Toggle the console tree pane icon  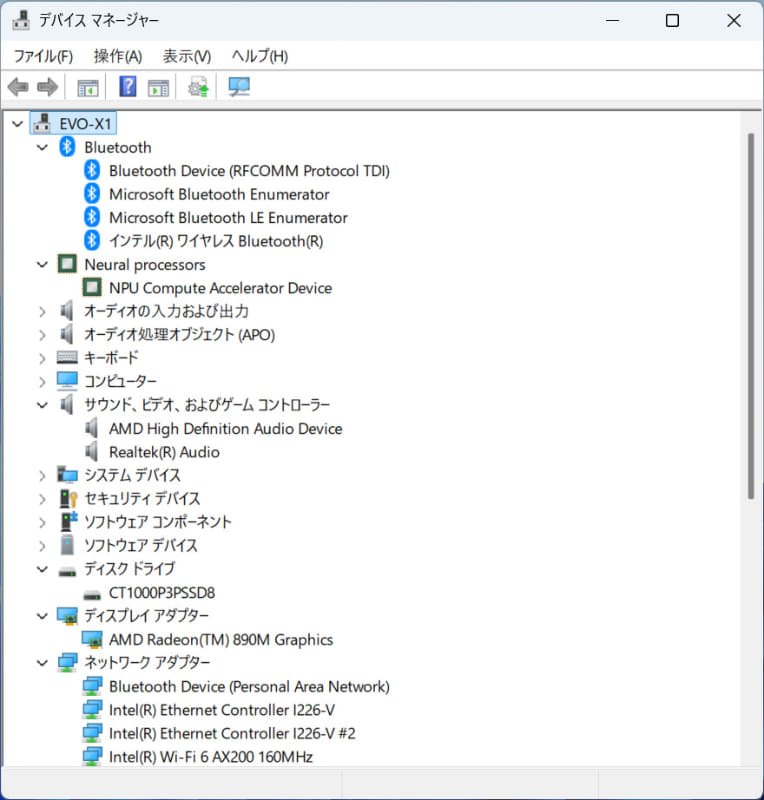click(x=88, y=87)
